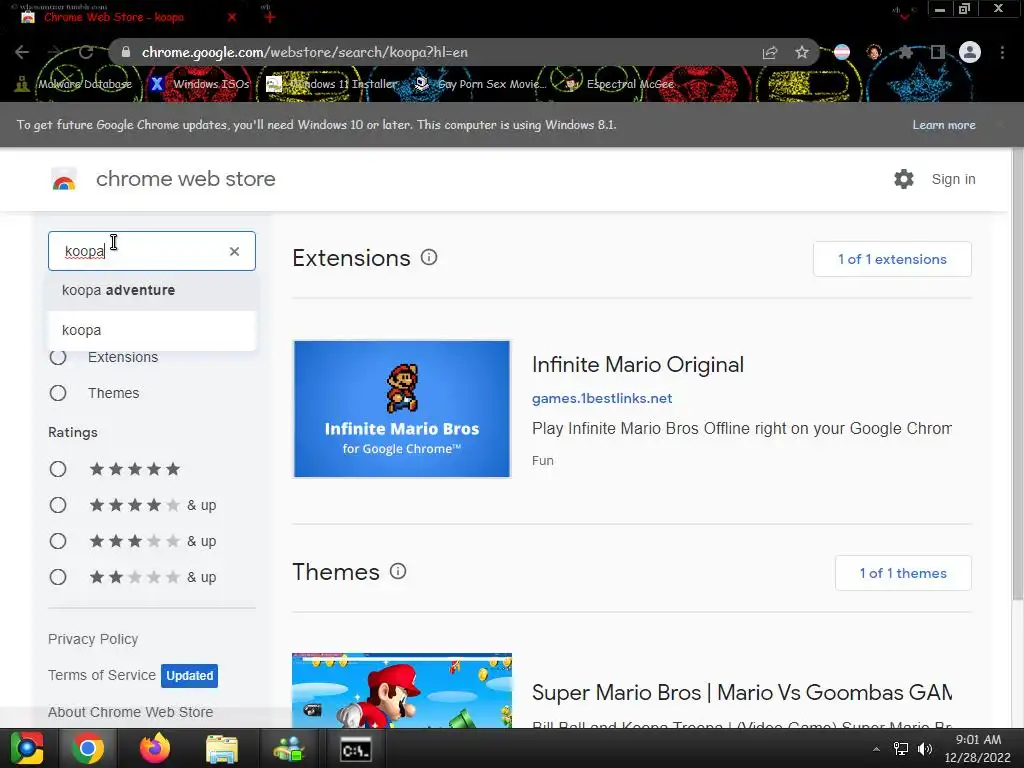Launch Firefox from the taskbar
This screenshot has width=1024, height=768.
pos(155,748)
